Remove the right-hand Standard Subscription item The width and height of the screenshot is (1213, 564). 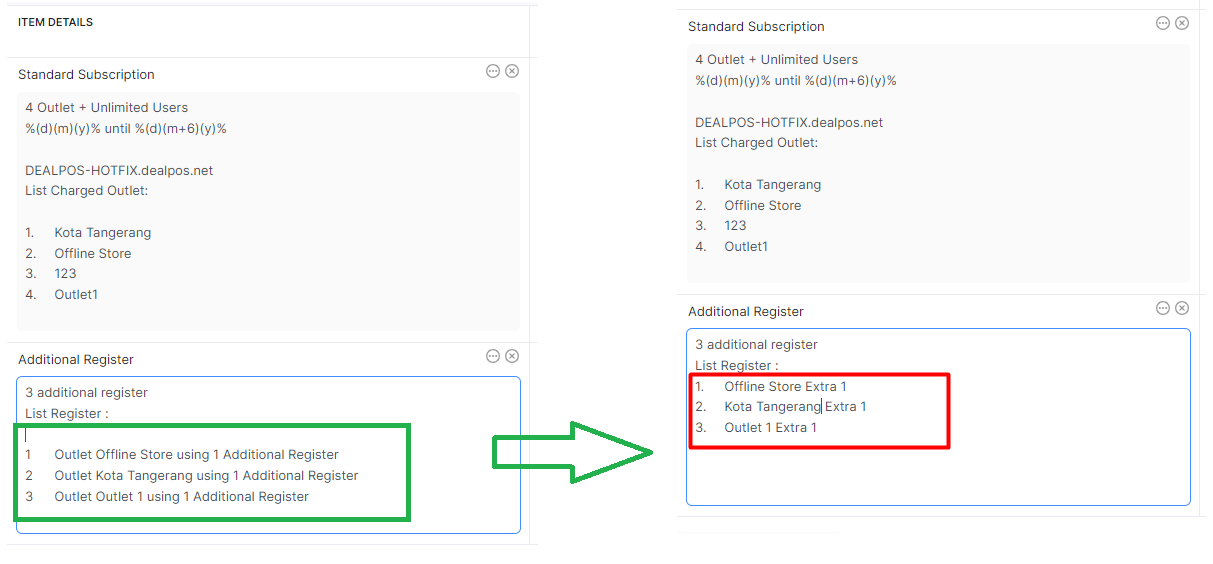[1182, 23]
